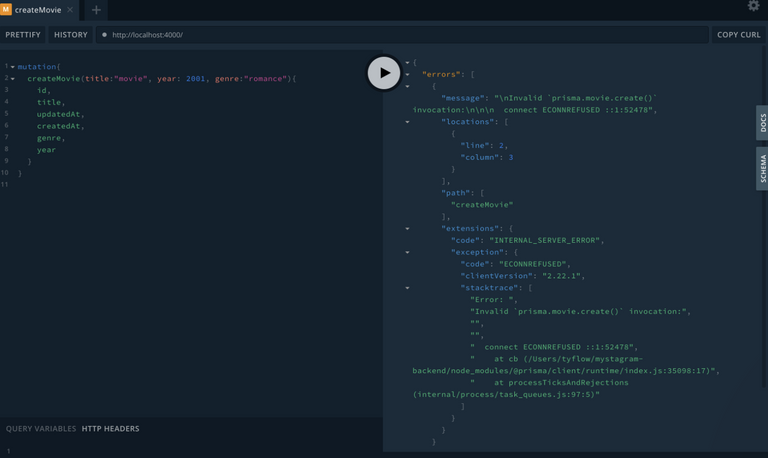Open the HISTORY panel
The height and width of the screenshot is (458, 768).
pyautogui.click(x=71, y=35)
